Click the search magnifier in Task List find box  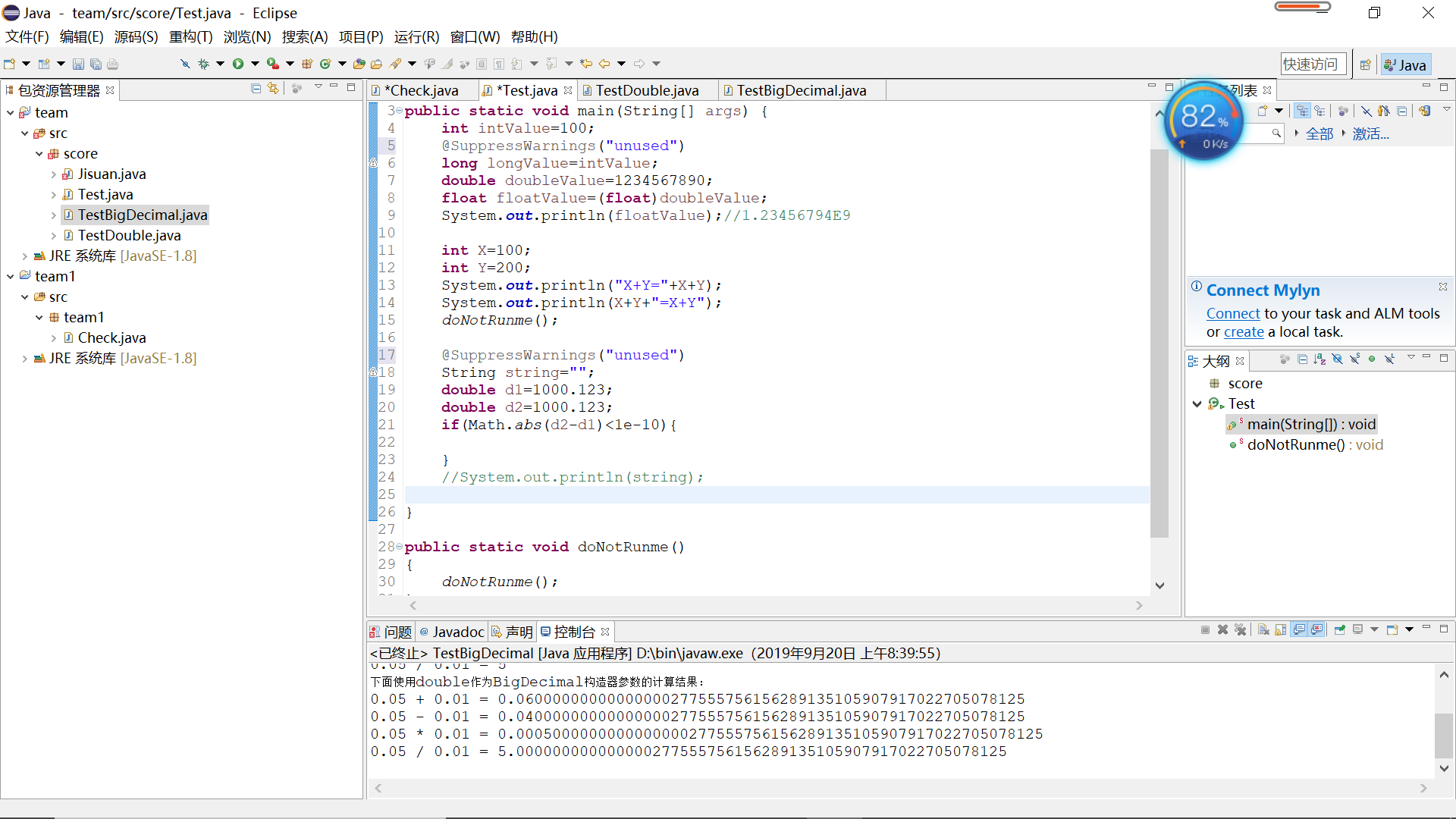pos(1276,133)
